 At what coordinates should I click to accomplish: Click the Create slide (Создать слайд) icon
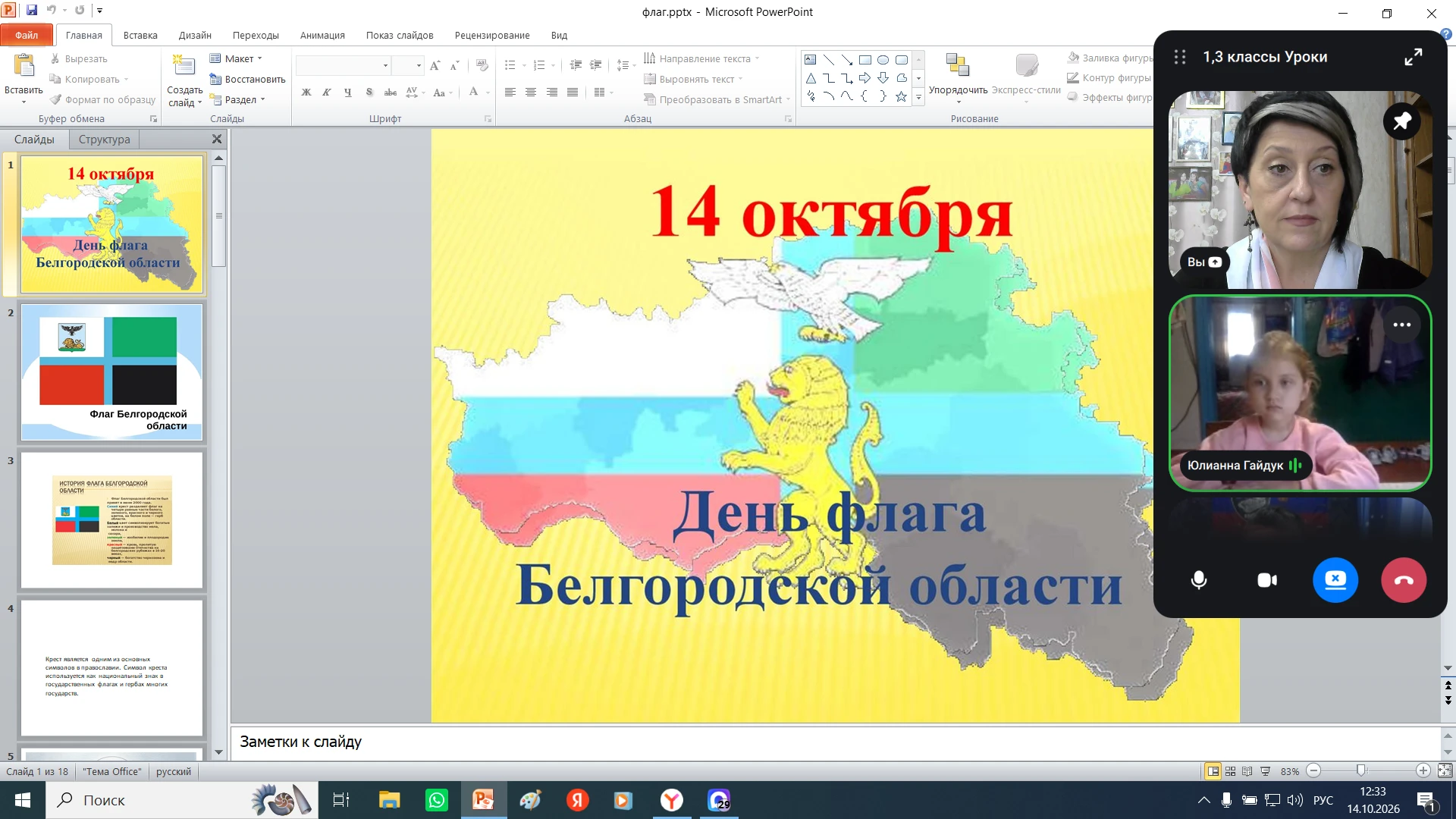click(184, 67)
